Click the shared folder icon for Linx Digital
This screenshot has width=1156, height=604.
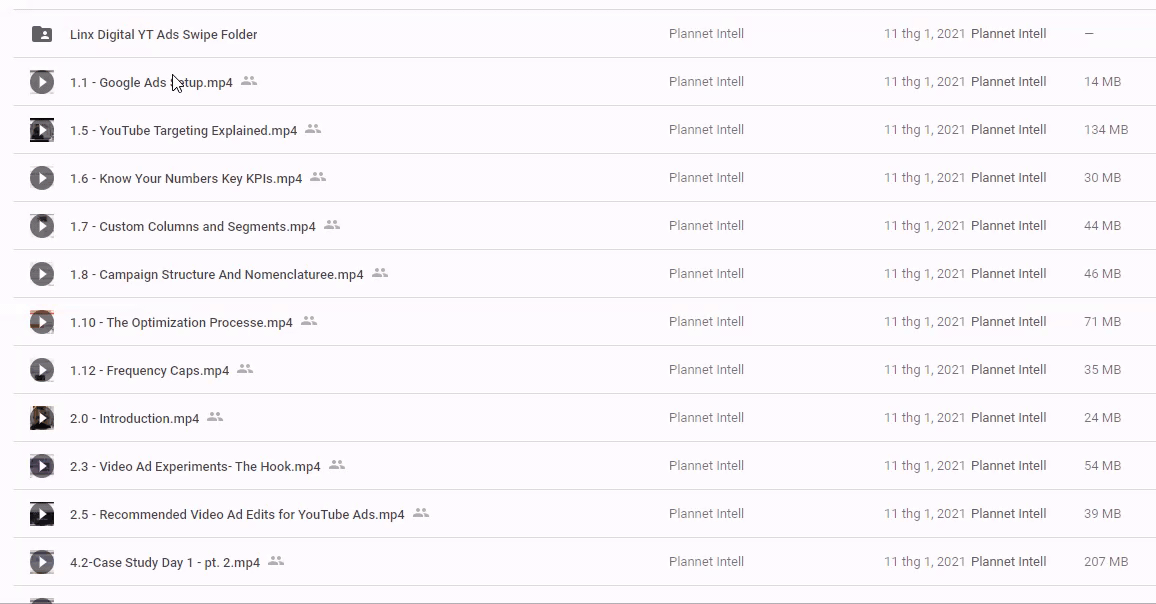coord(42,34)
